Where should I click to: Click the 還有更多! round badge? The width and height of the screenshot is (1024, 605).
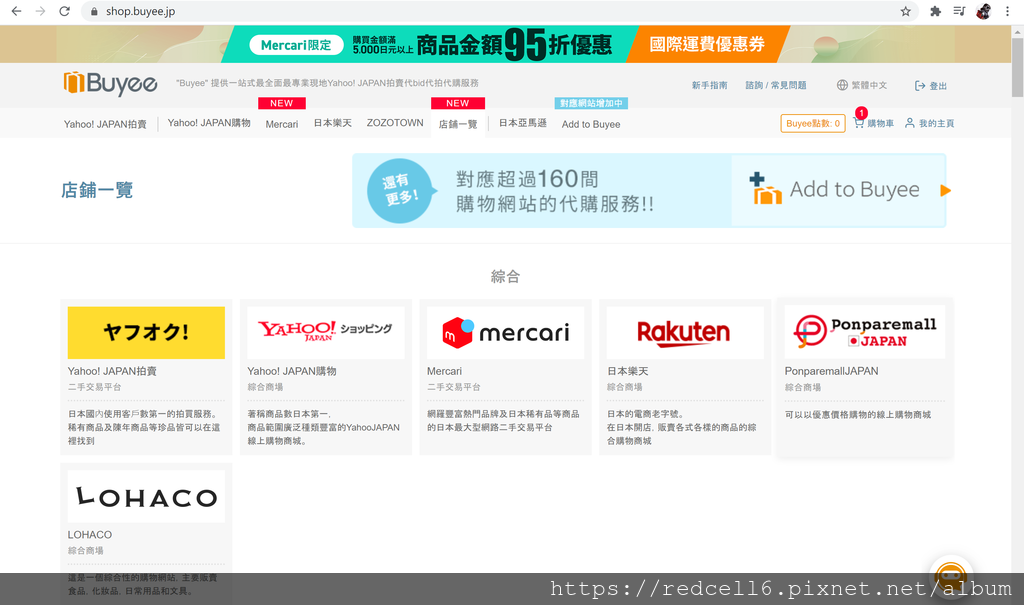coord(400,190)
